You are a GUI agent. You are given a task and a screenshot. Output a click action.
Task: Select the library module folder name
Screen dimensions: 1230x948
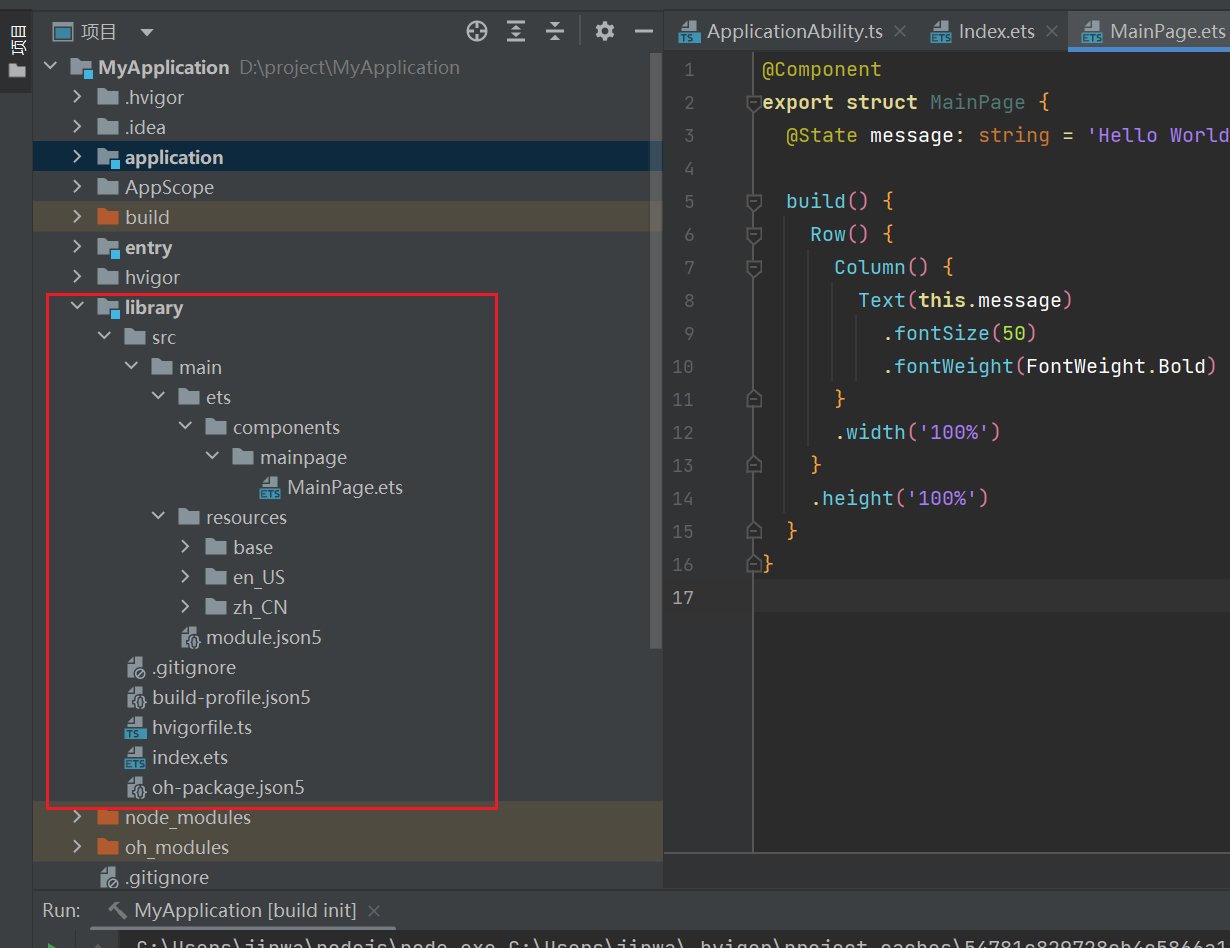tap(154, 307)
